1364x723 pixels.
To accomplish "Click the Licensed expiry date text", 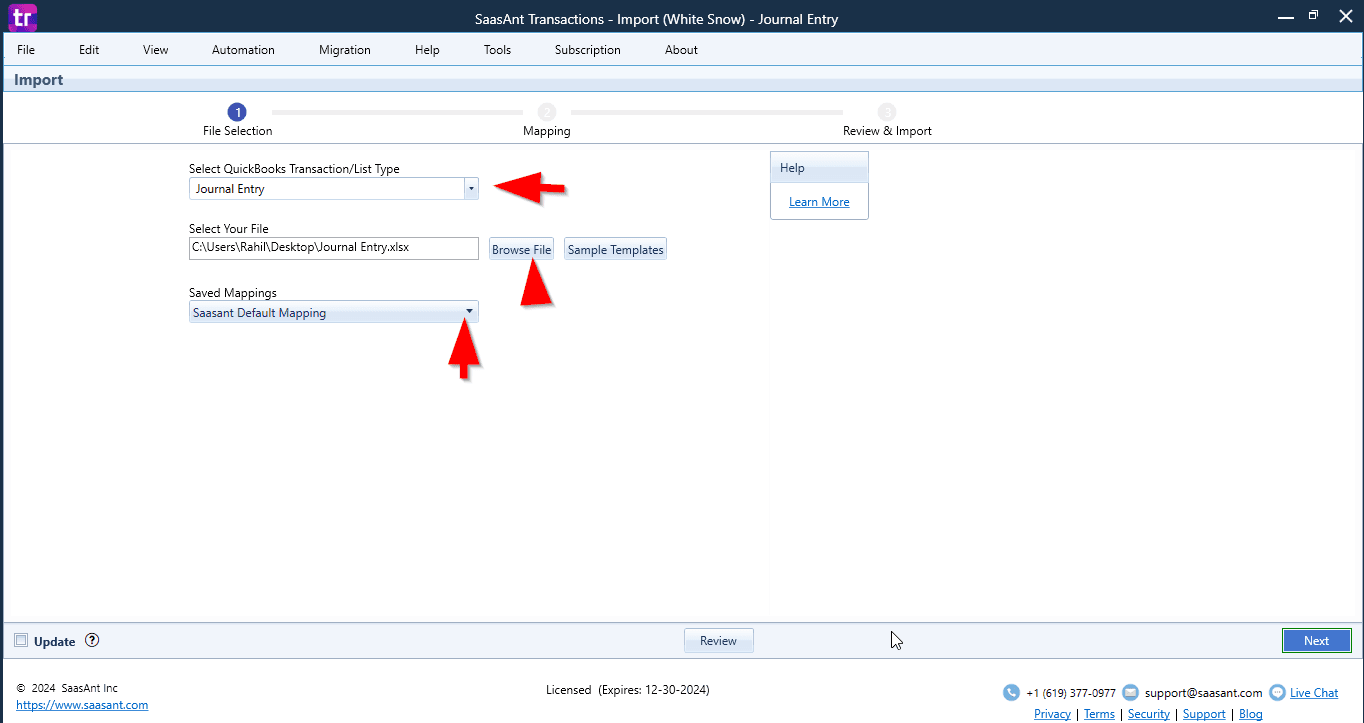I will [628, 690].
